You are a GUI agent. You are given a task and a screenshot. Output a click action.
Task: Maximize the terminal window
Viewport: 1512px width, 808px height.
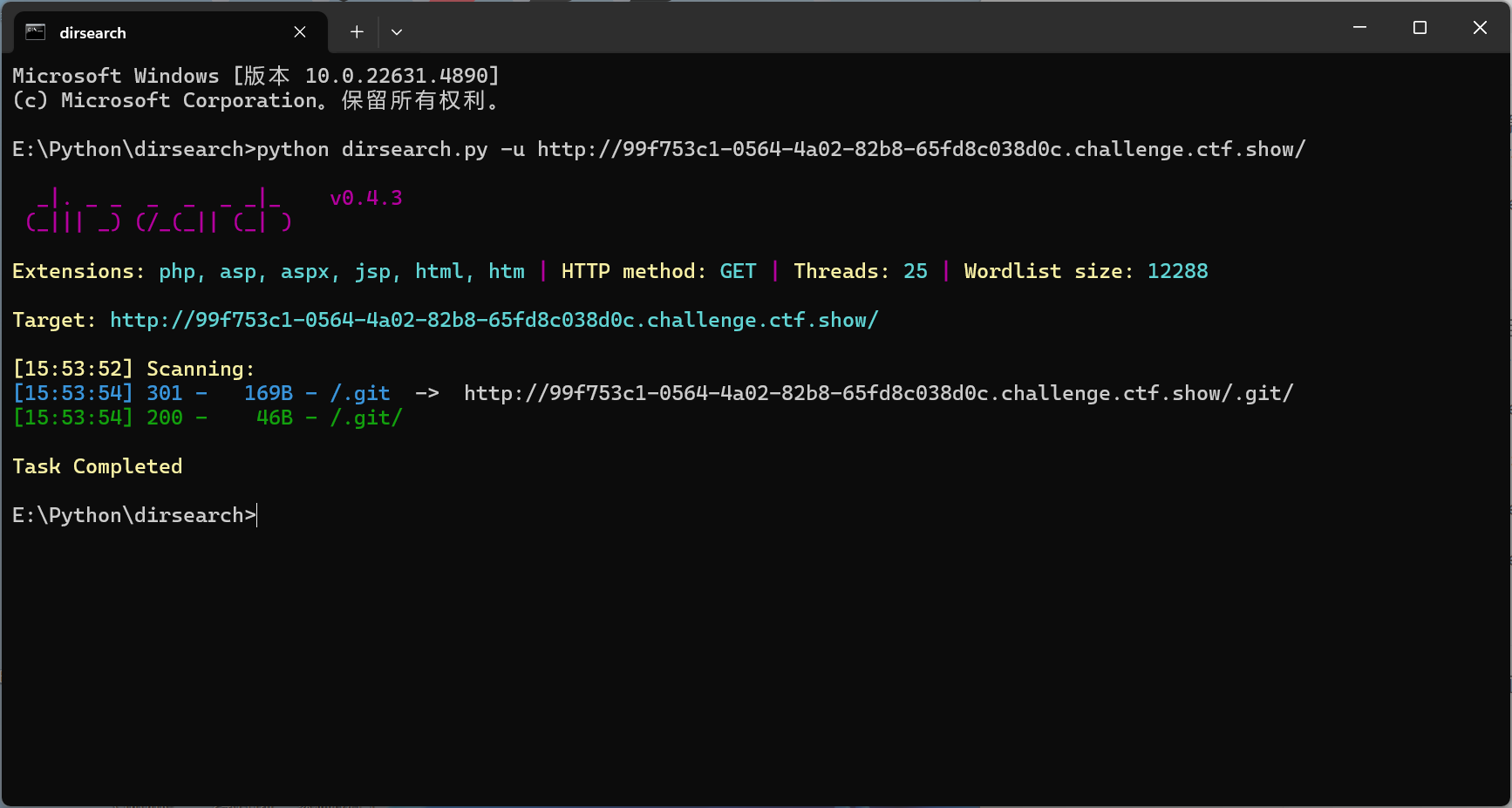(x=1420, y=28)
